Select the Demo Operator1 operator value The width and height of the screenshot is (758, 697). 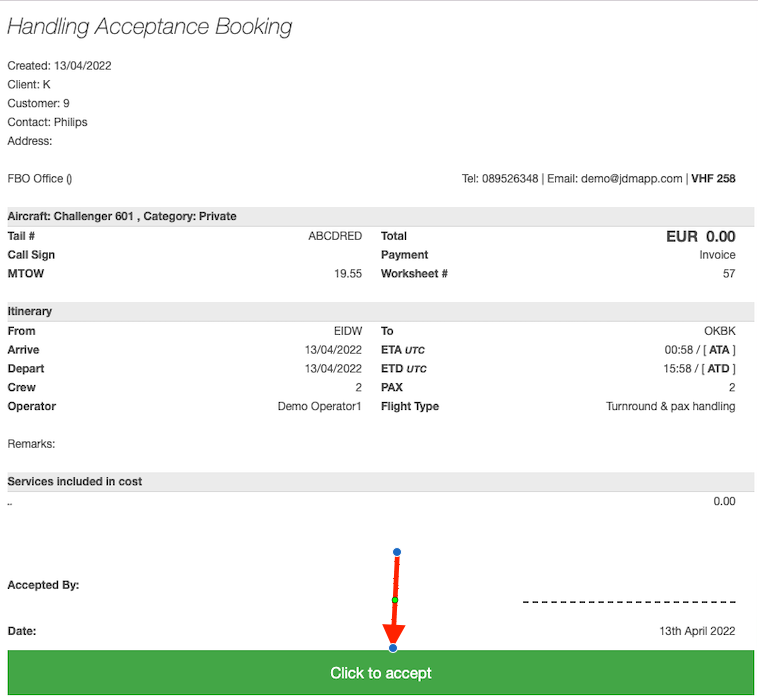pyautogui.click(x=319, y=407)
